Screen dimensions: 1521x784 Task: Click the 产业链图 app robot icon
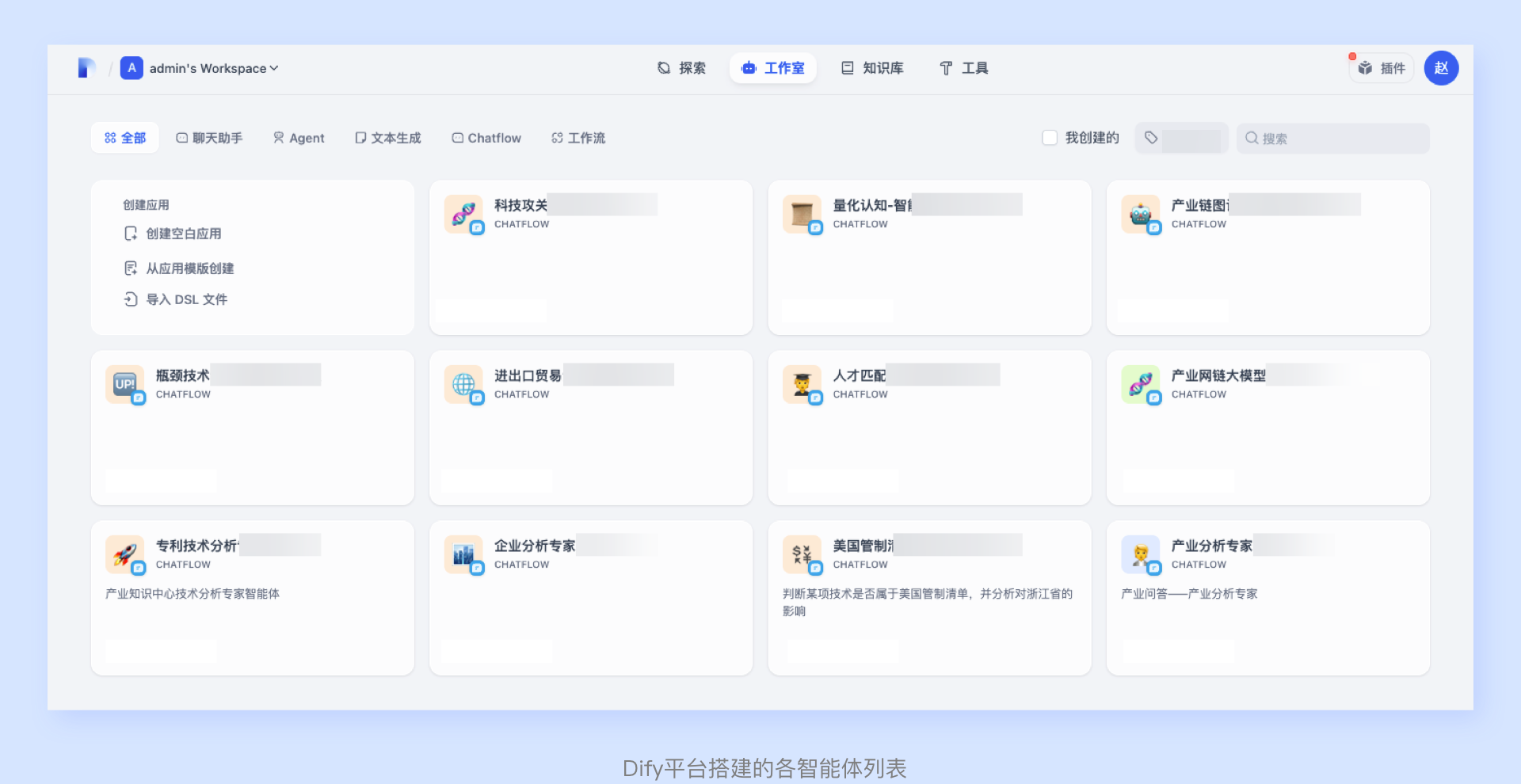[1141, 214]
